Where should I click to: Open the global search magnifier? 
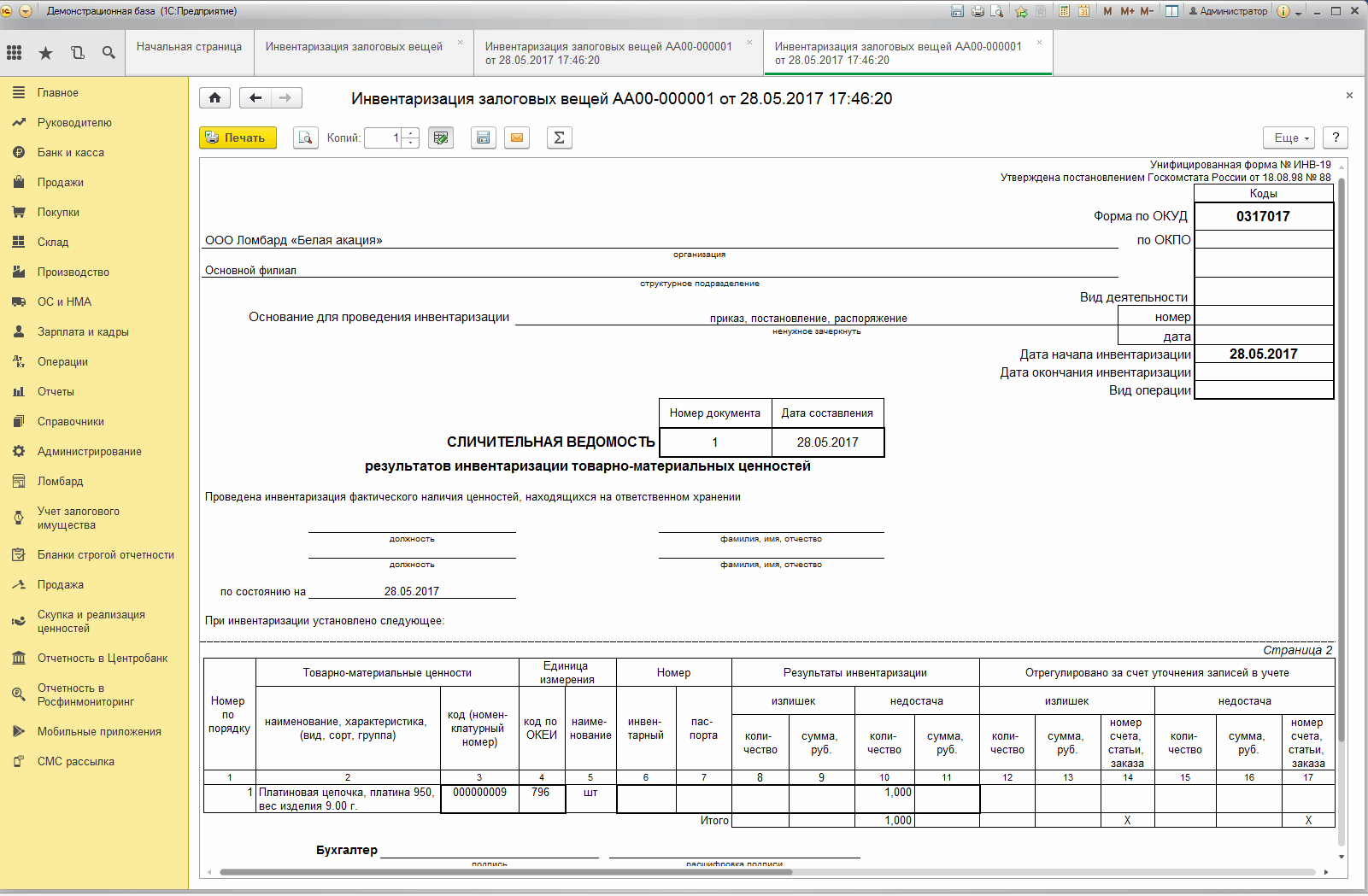click(109, 53)
